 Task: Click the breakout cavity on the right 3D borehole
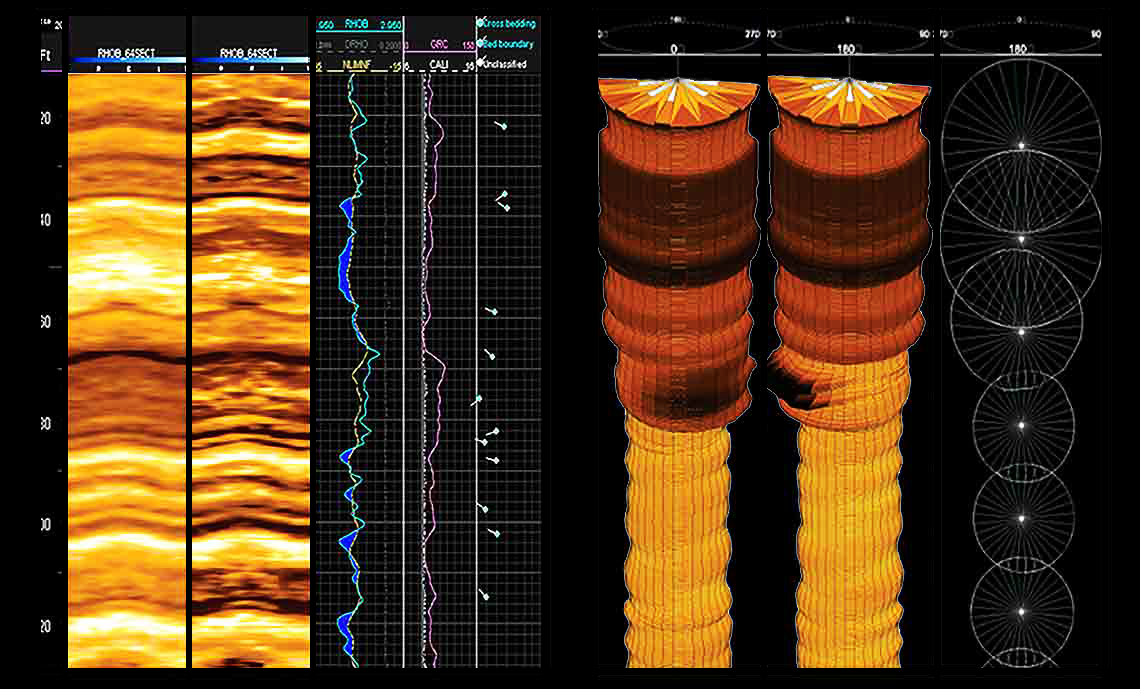pos(797,385)
